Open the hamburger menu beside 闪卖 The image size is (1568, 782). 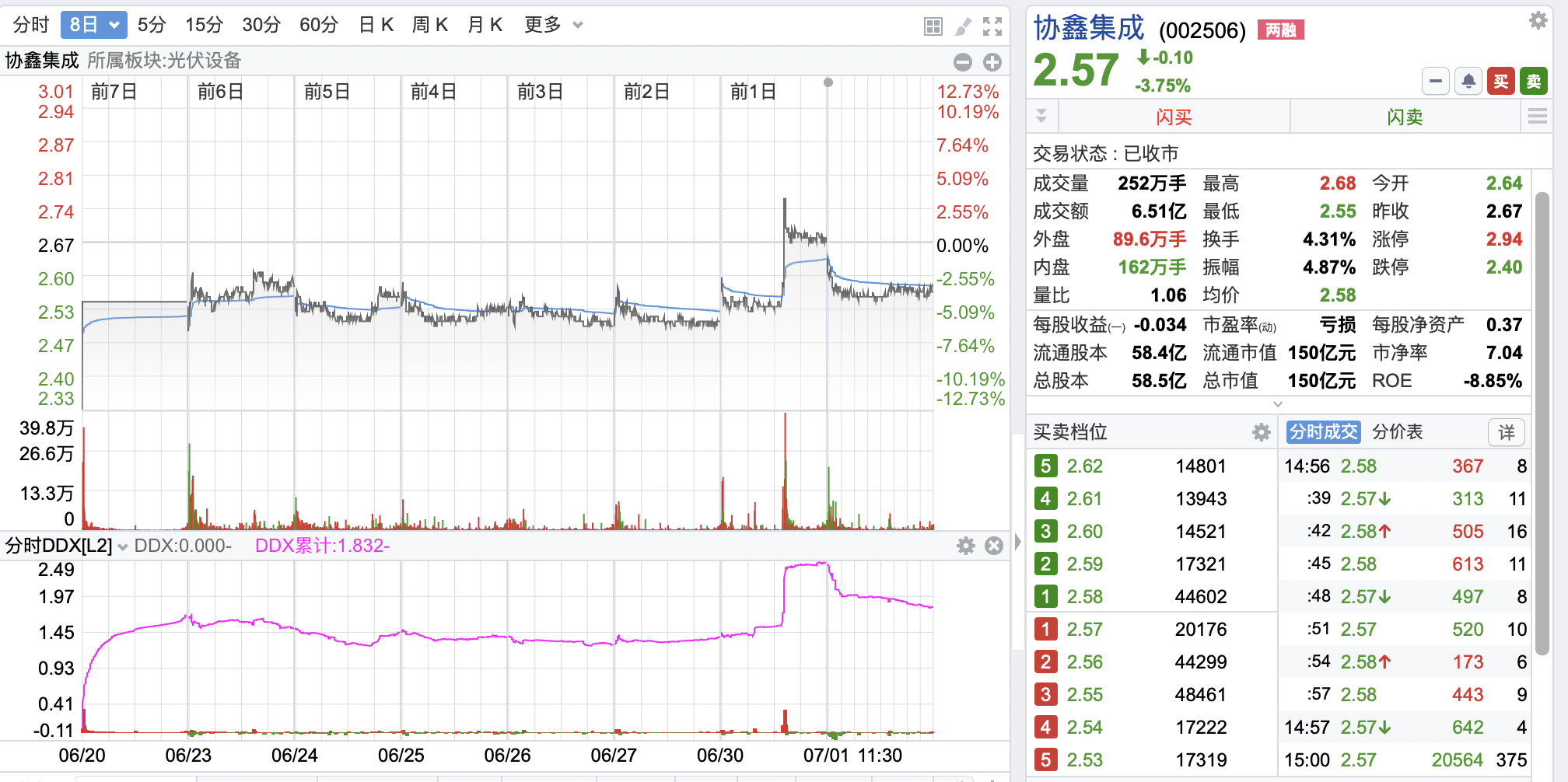coord(1537,117)
